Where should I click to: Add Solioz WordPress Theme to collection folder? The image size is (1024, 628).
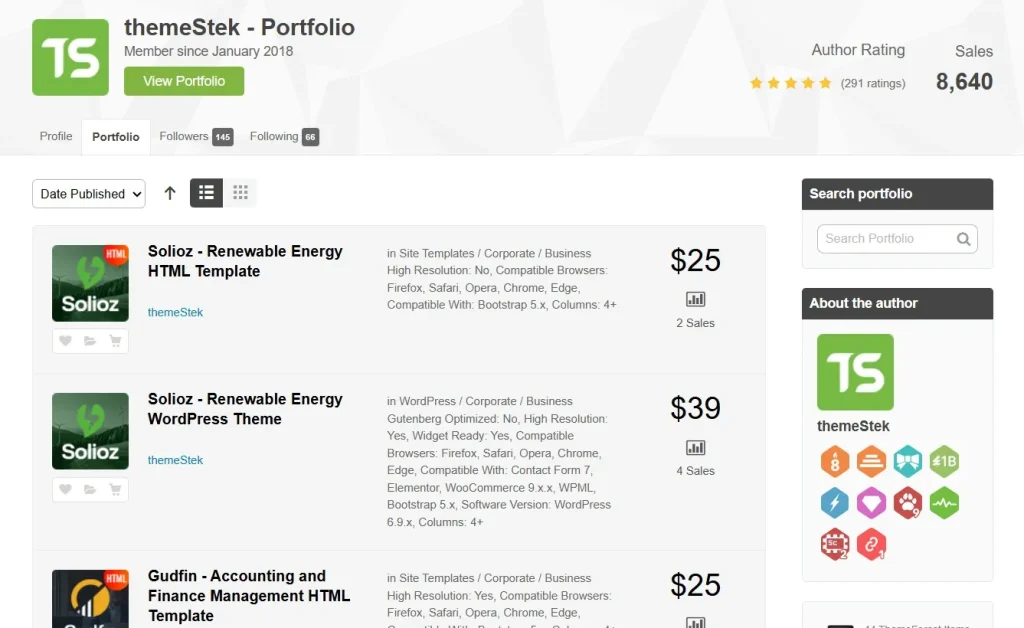pos(90,489)
